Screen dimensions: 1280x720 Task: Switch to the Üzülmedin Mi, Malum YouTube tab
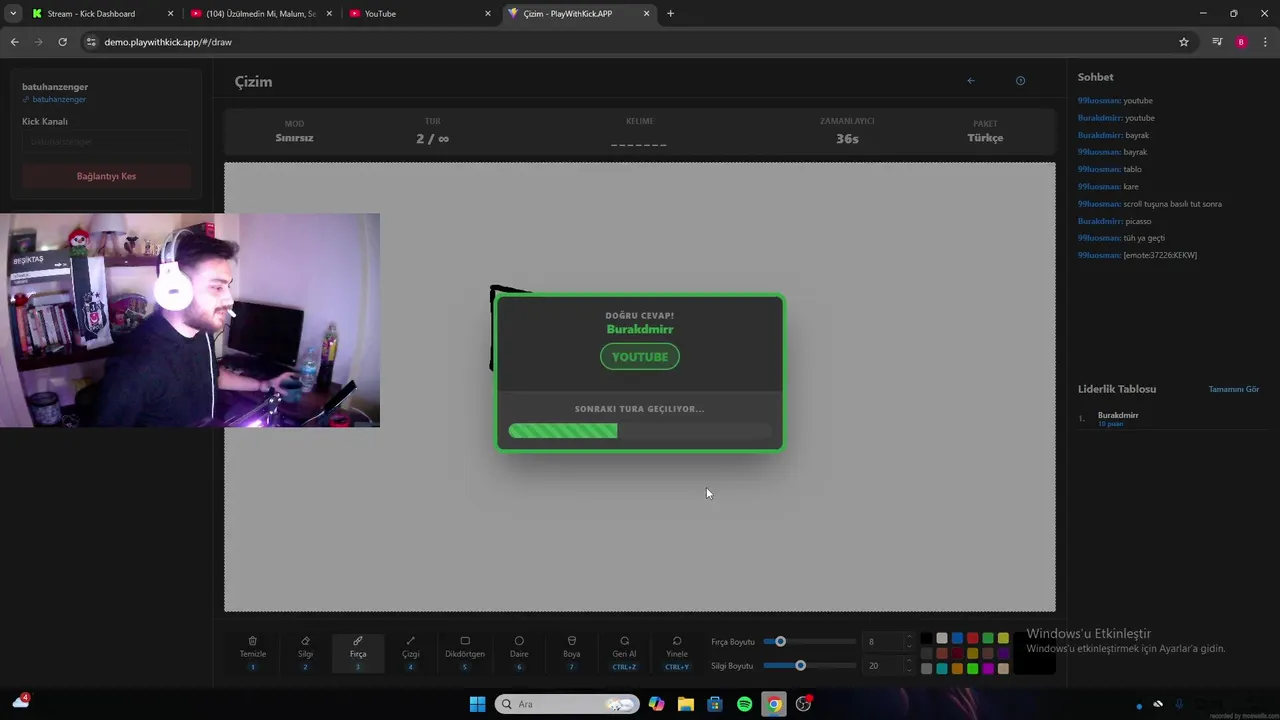(x=261, y=14)
